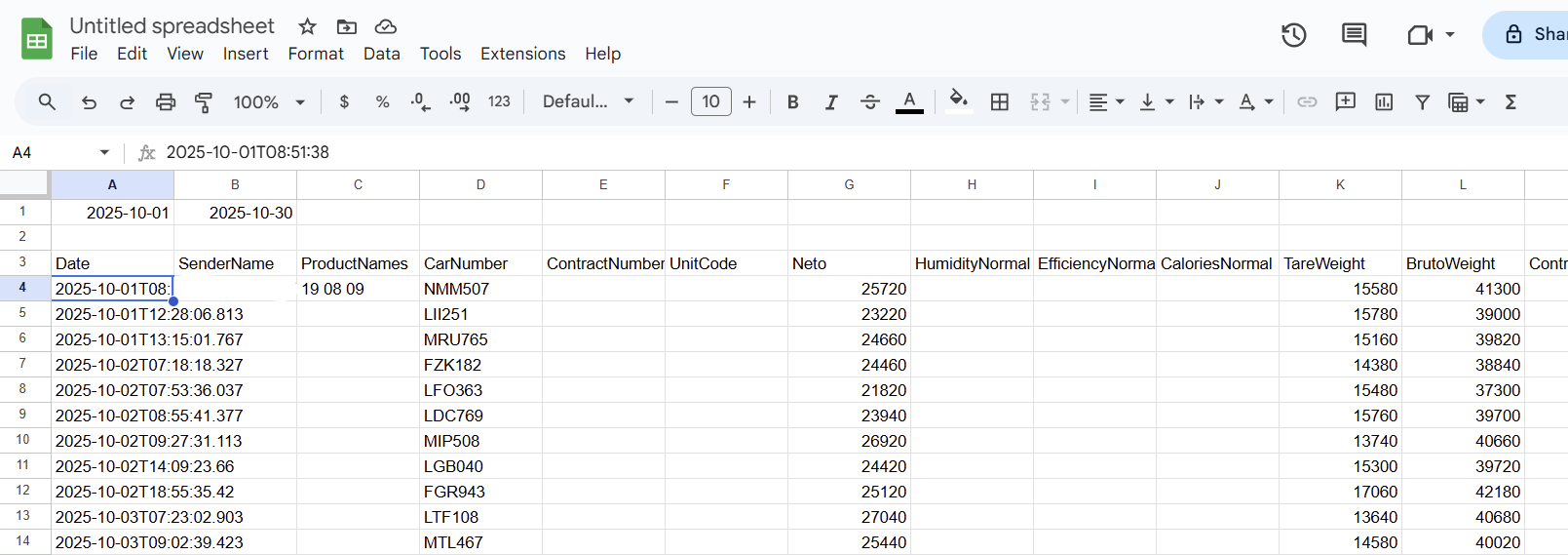
Task: Toggle italic formatting
Action: point(830,101)
